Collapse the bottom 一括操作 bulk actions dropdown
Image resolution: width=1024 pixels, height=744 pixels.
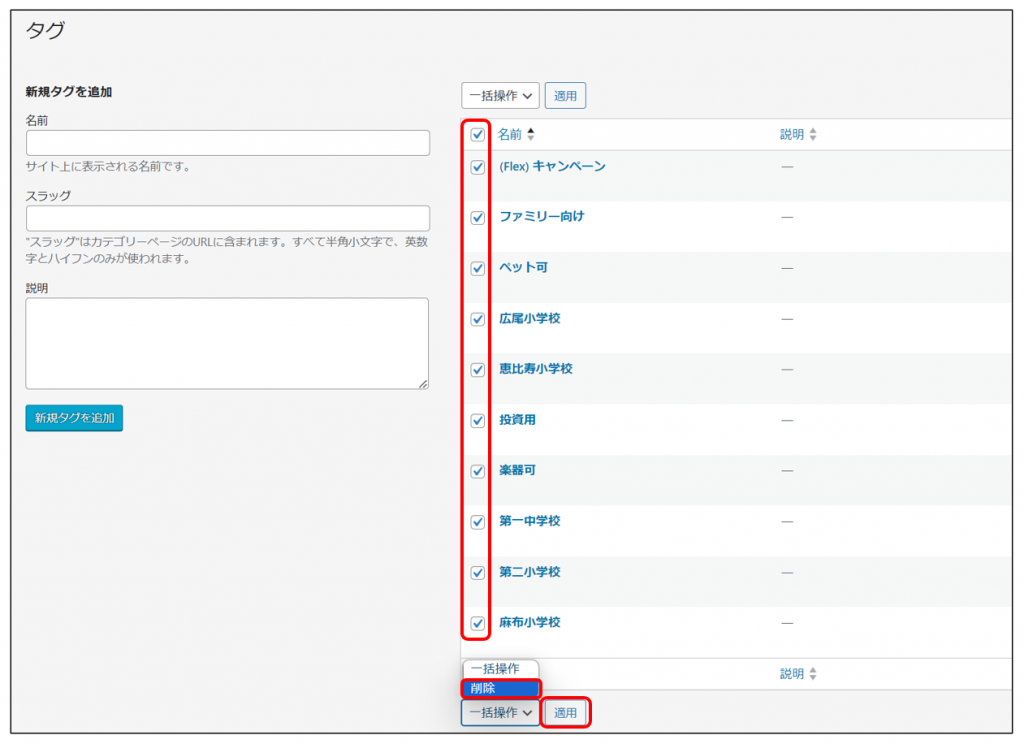tap(500, 713)
